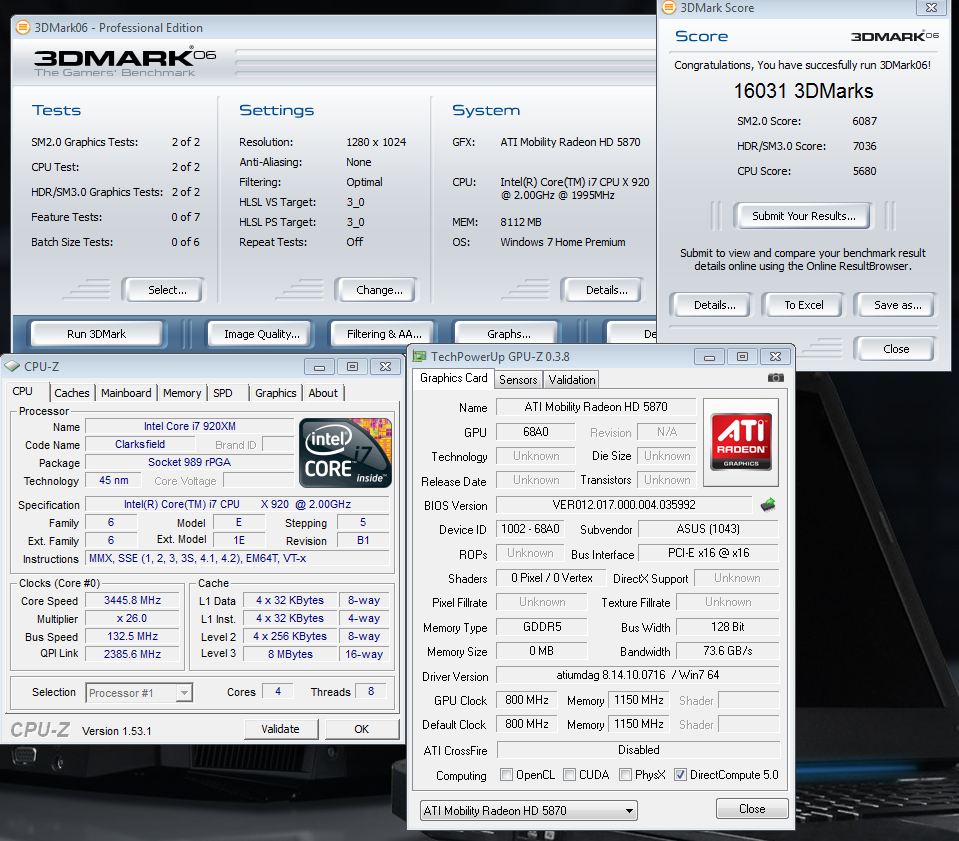Click the GPU-Z screenshot camera icon
Viewport: 959px width, 841px height.
[776, 377]
